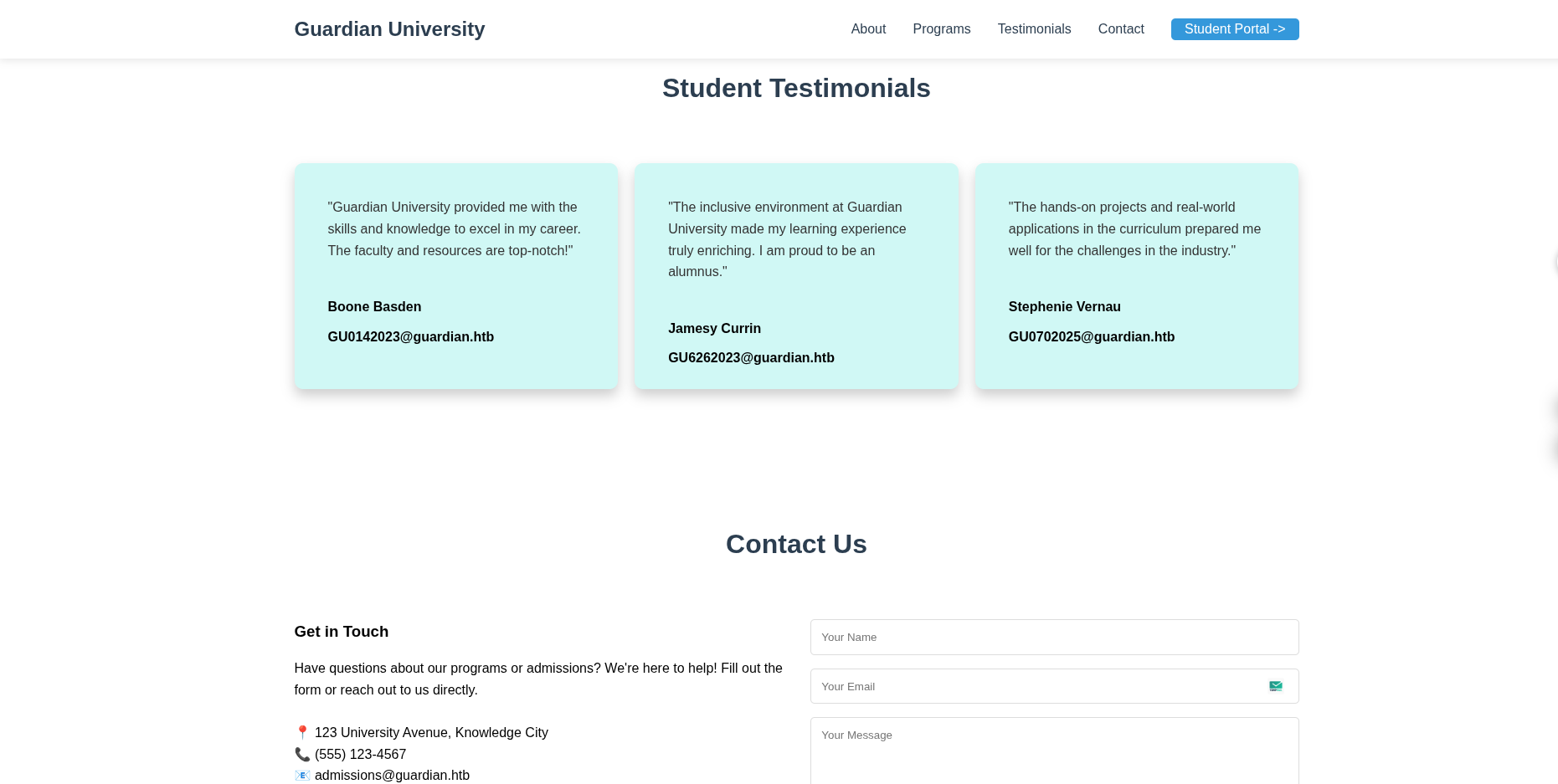
Task: Click the location pin icon beside the address
Action: tap(302, 733)
